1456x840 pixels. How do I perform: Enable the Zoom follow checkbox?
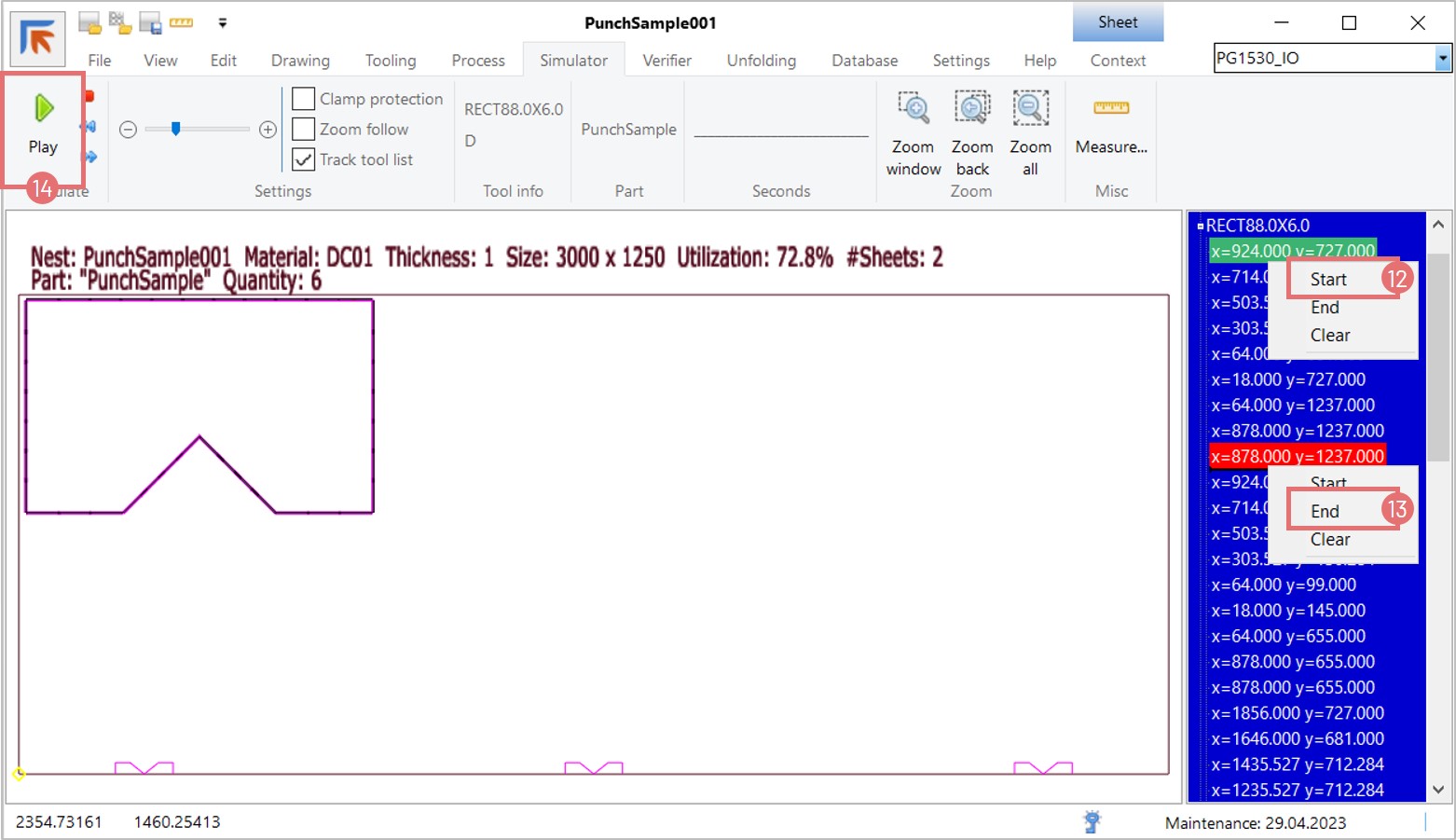(304, 129)
